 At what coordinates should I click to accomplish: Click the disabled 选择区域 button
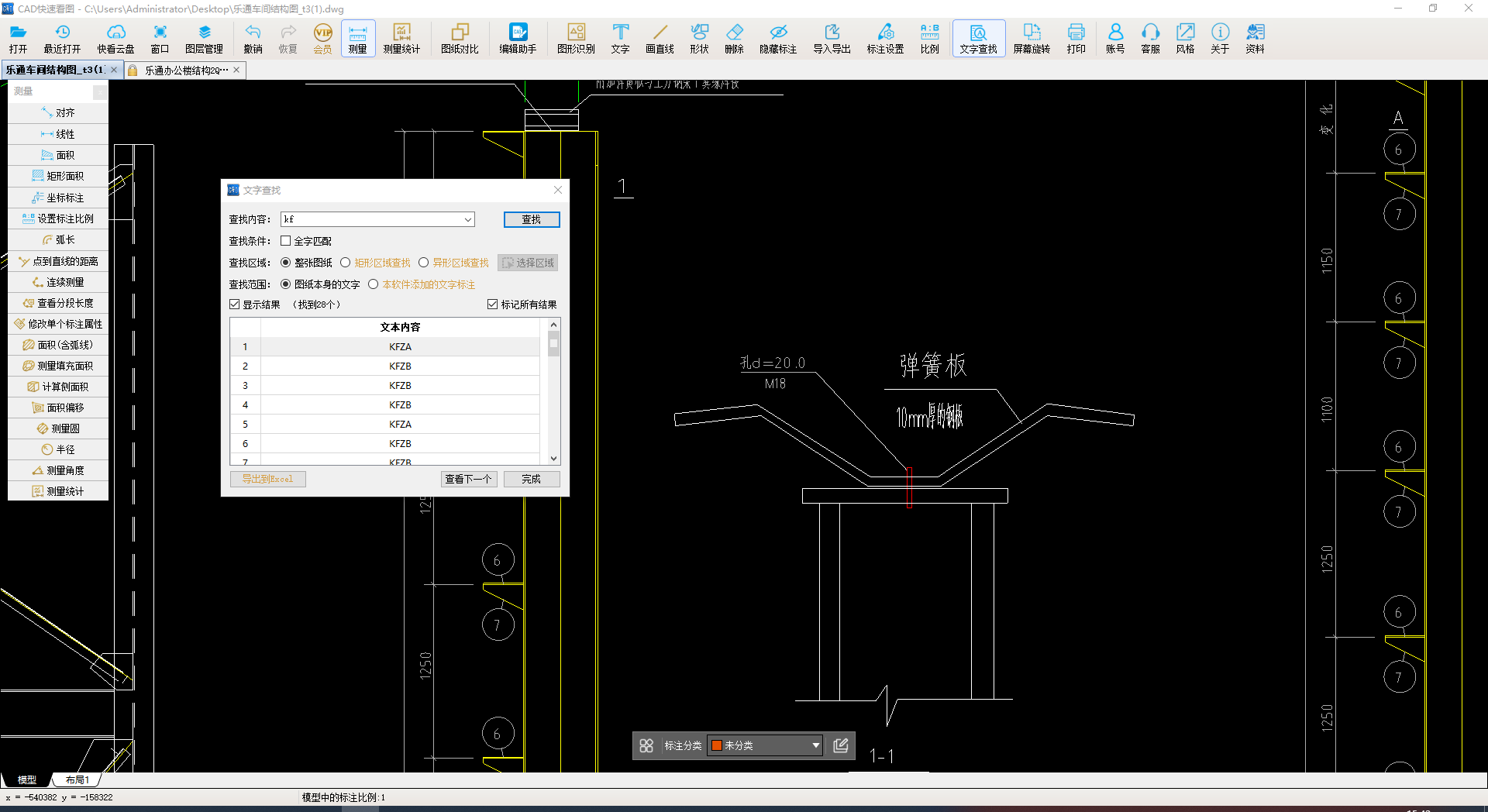pos(528,263)
